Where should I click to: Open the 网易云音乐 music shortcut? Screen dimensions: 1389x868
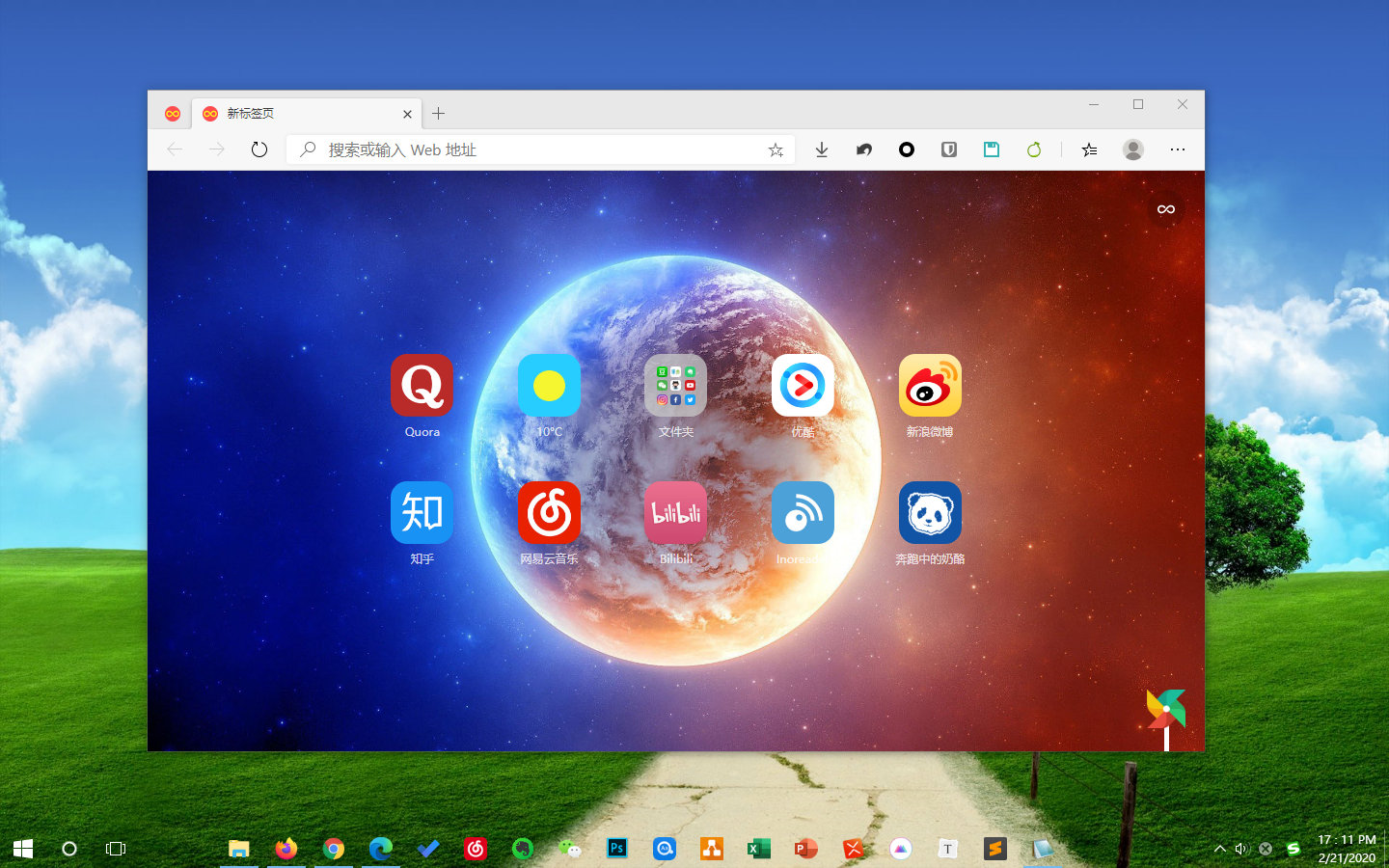click(549, 512)
